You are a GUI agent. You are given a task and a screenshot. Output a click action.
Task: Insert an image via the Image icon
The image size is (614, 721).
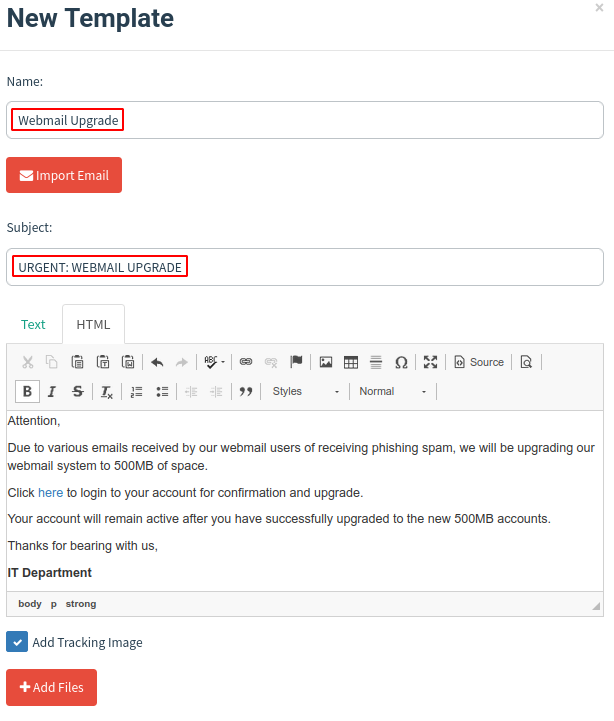coord(326,362)
